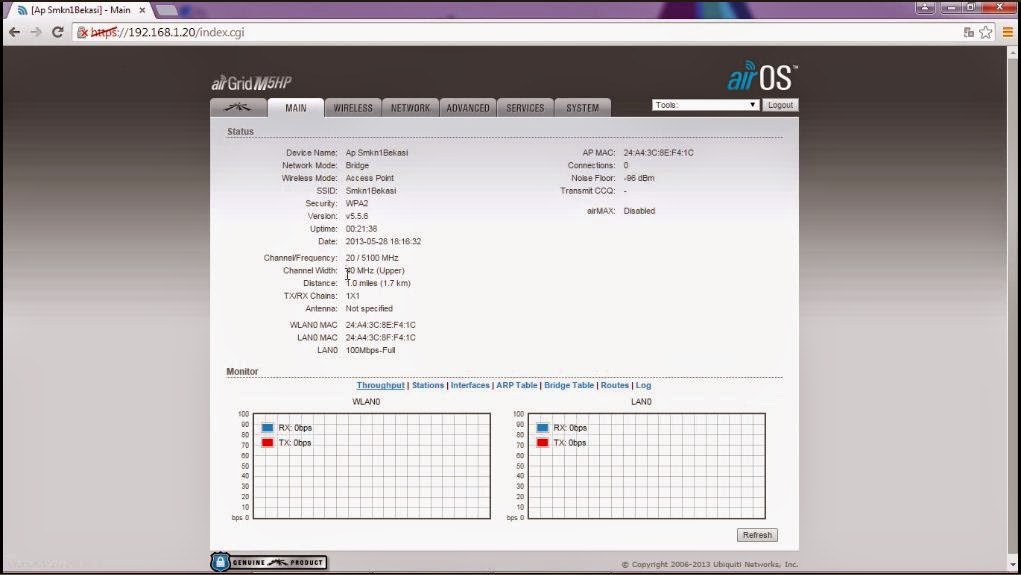The image size is (1021, 575).
Task: Click the new tab button
Action: click(167, 10)
